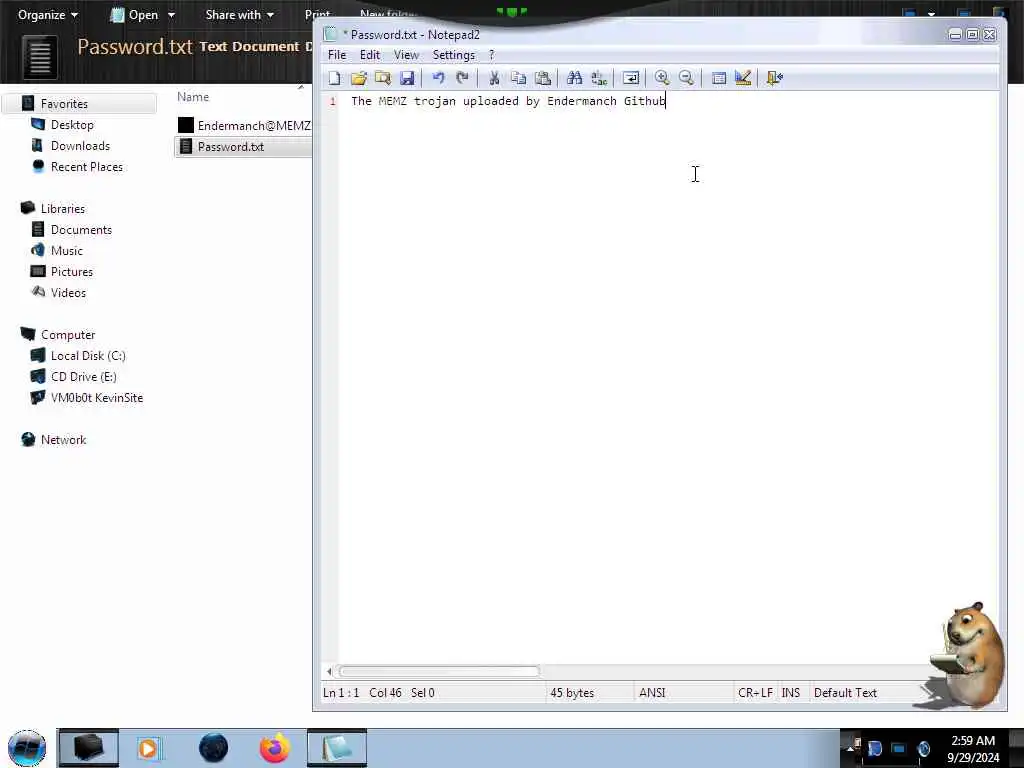Copy selection using the toolbar icon
This screenshot has width=1024, height=768.
pos(519,78)
